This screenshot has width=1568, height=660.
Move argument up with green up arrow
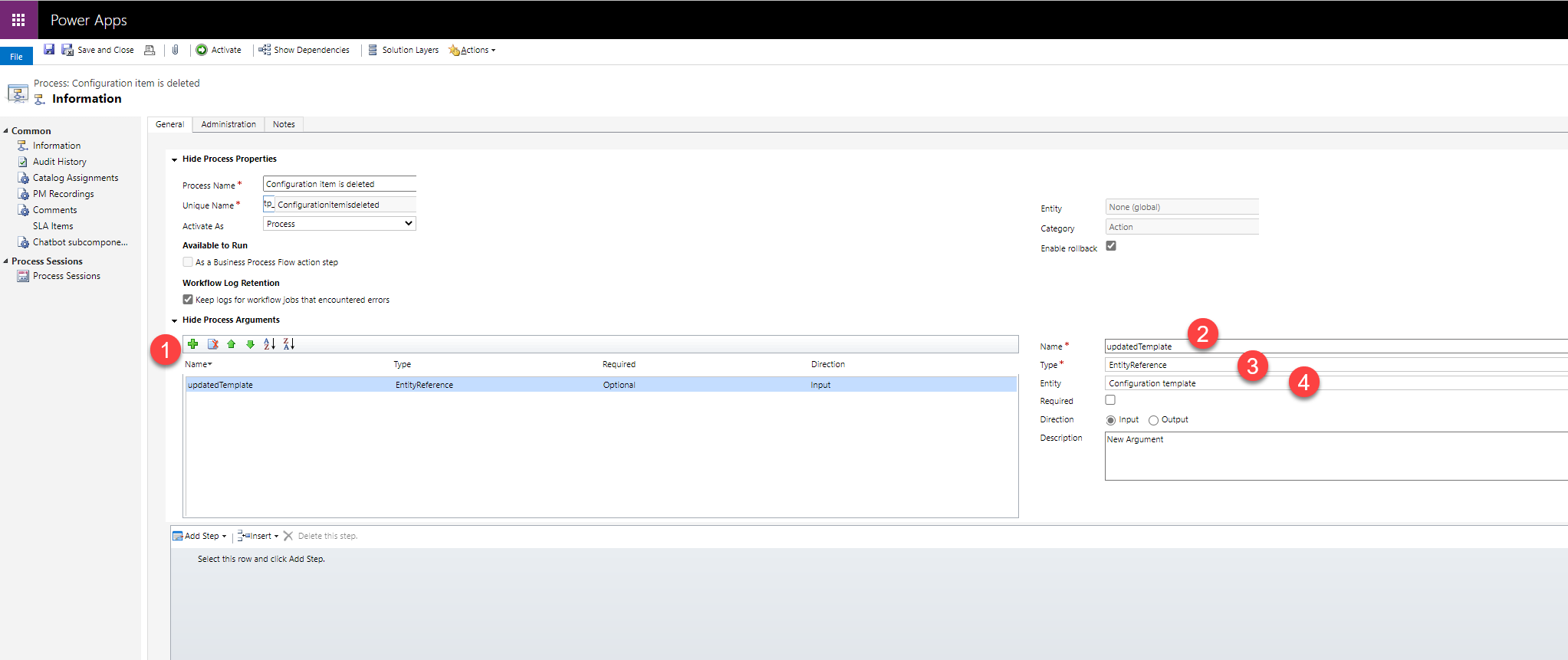pos(231,344)
